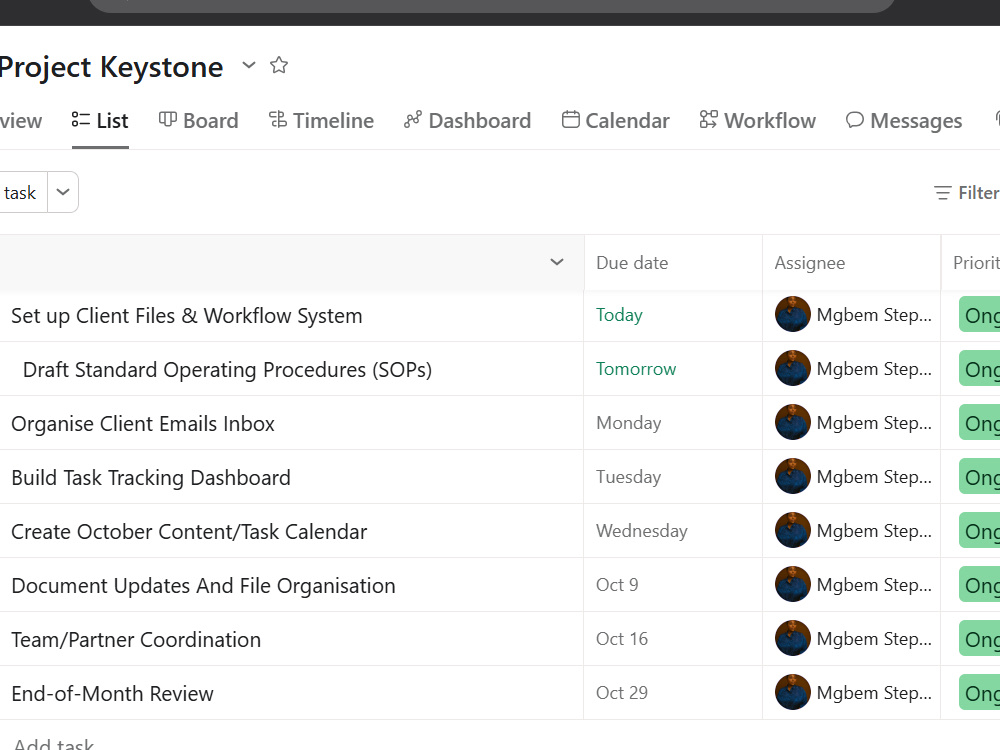Open the Calendar tab

615,121
